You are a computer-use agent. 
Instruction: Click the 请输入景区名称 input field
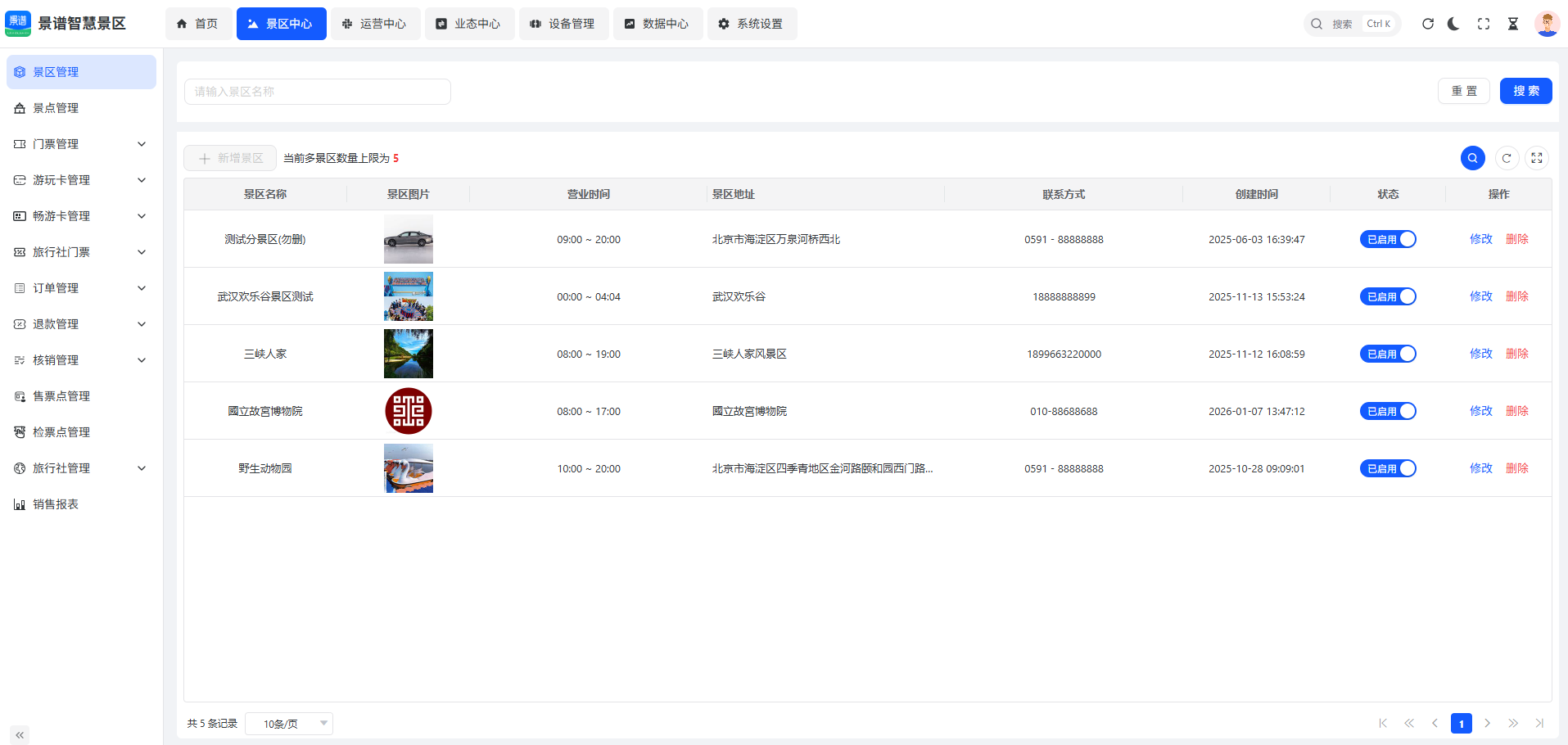(x=318, y=92)
